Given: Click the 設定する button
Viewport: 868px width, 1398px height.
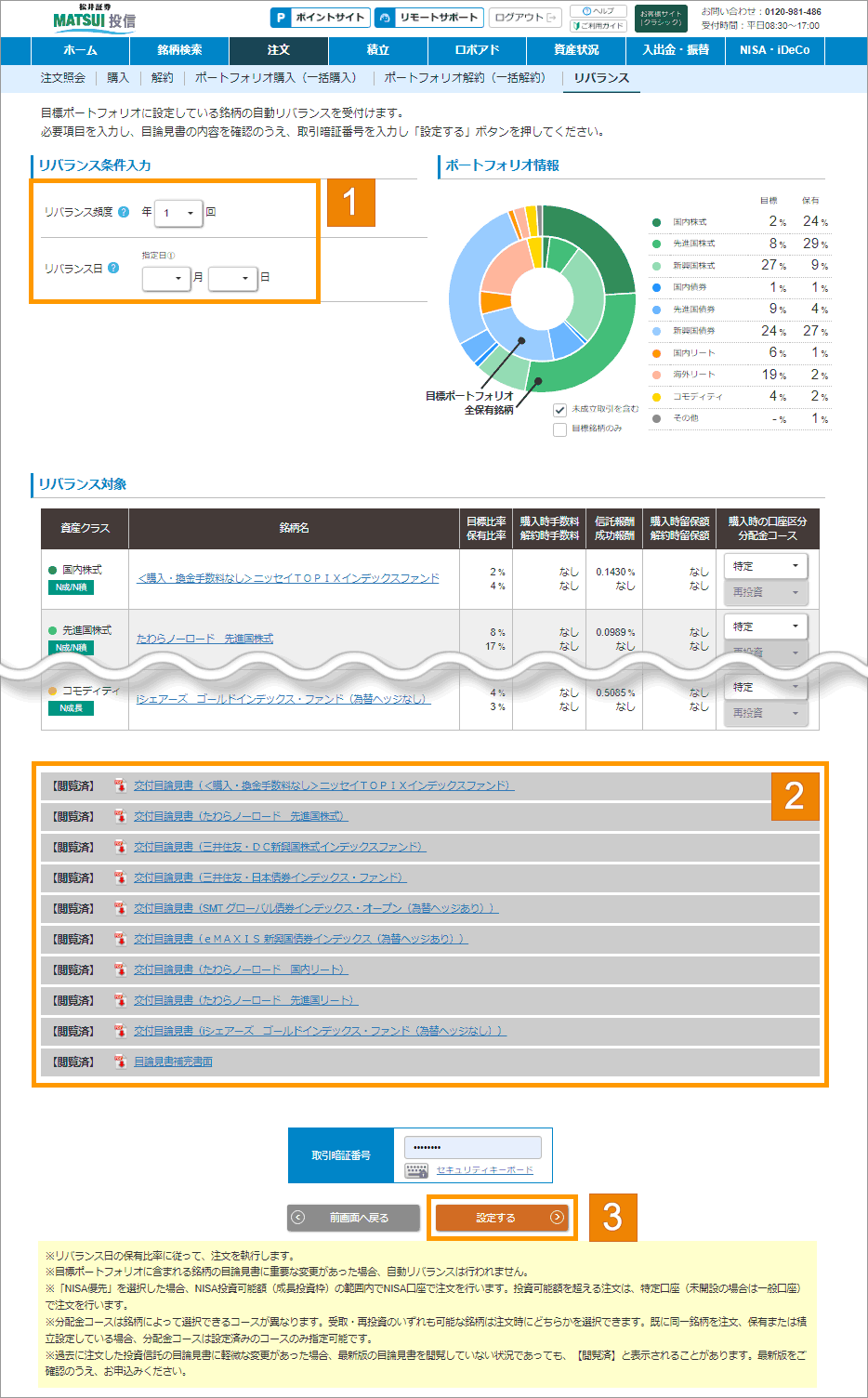Looking at the screenshot, I should pos(502,1218).
